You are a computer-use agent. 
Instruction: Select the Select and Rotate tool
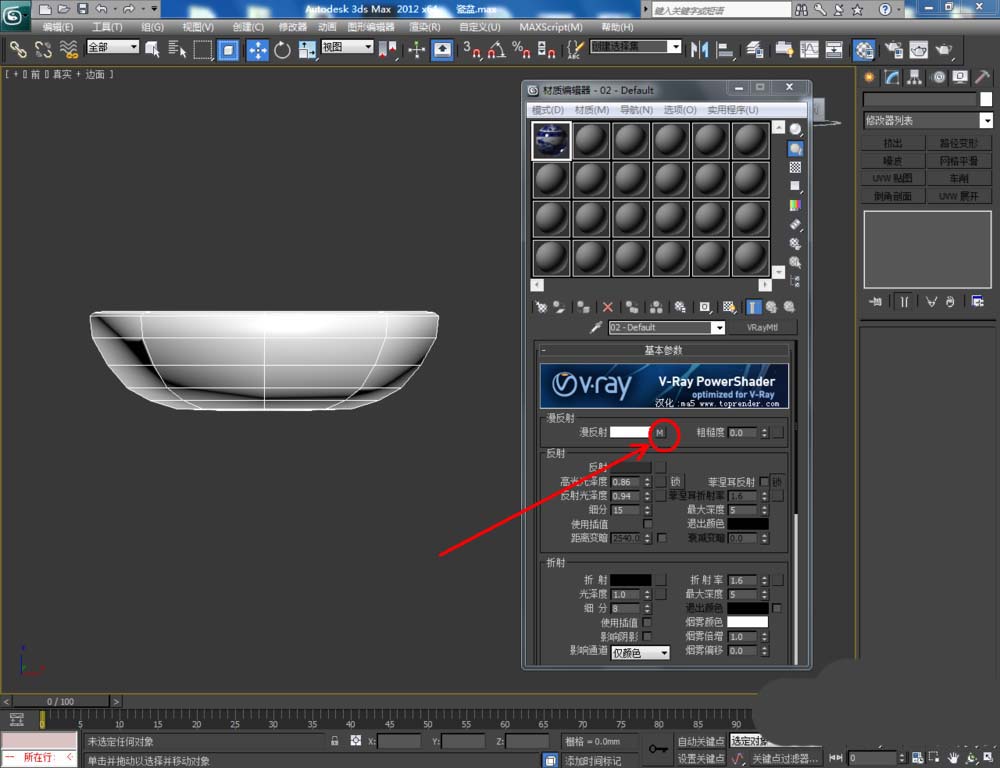(282, 50)
